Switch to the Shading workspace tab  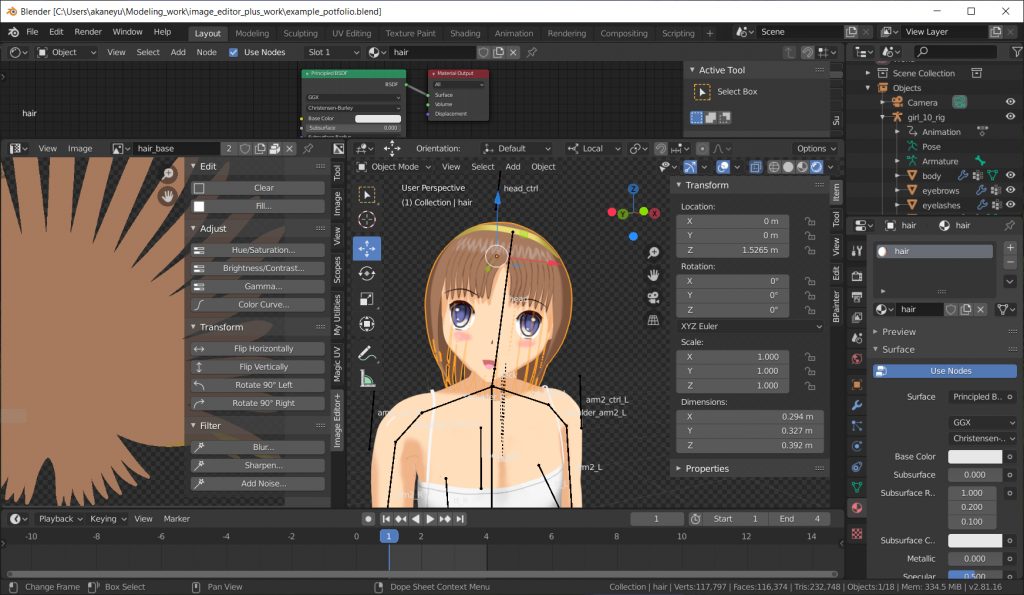click(465, 33)
